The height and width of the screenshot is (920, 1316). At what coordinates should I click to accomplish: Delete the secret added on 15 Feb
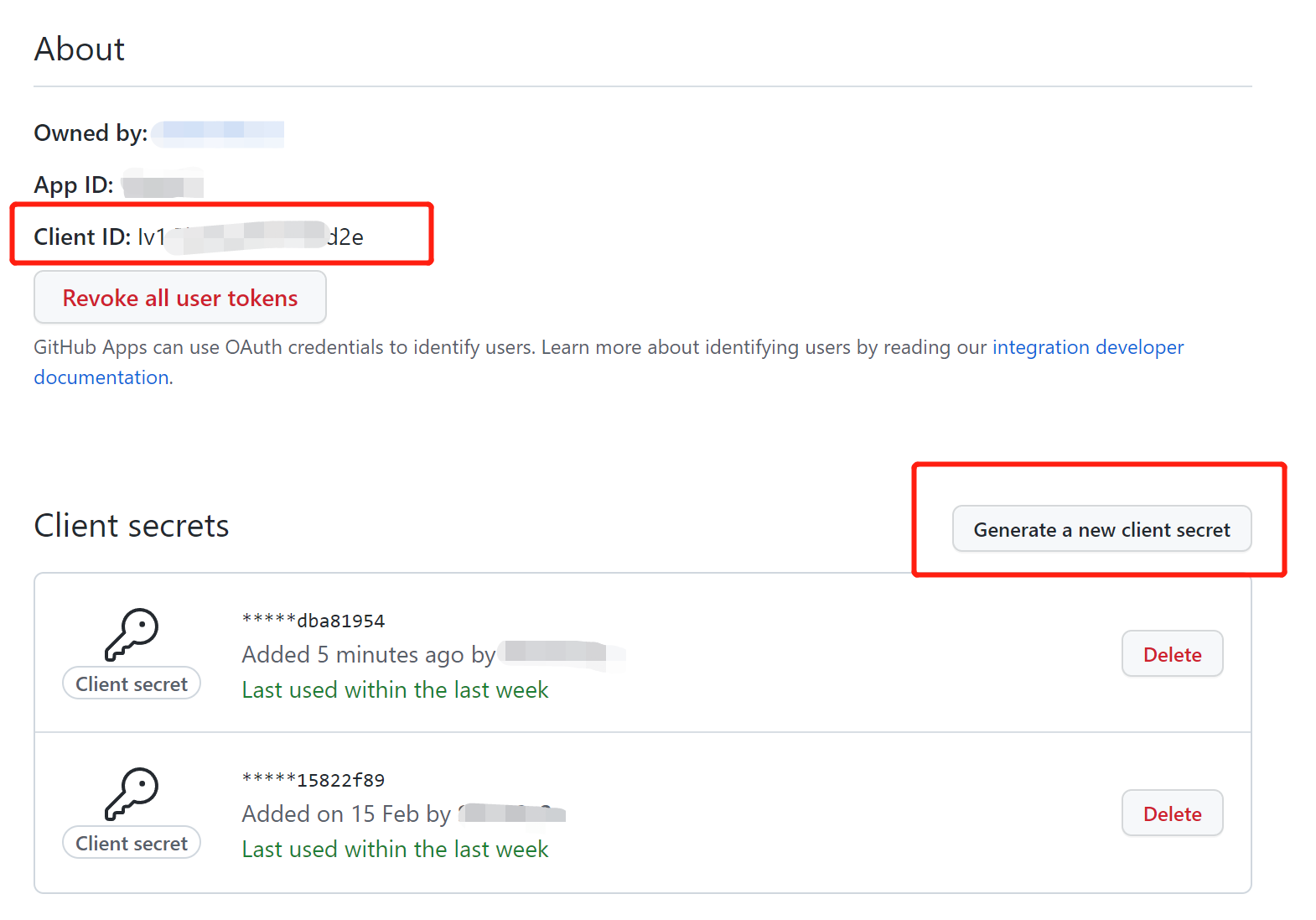[x=1172, y=813]
